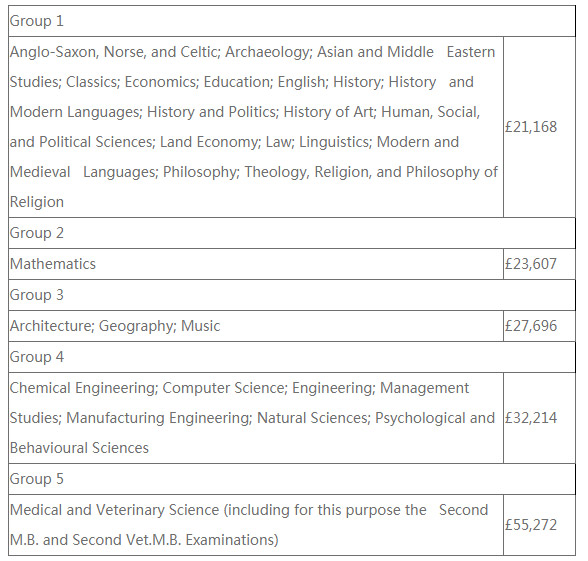Click the £27,696 fee amount
Image resolution: width=588 pixels, height=561 pixels.
(531, 326)
